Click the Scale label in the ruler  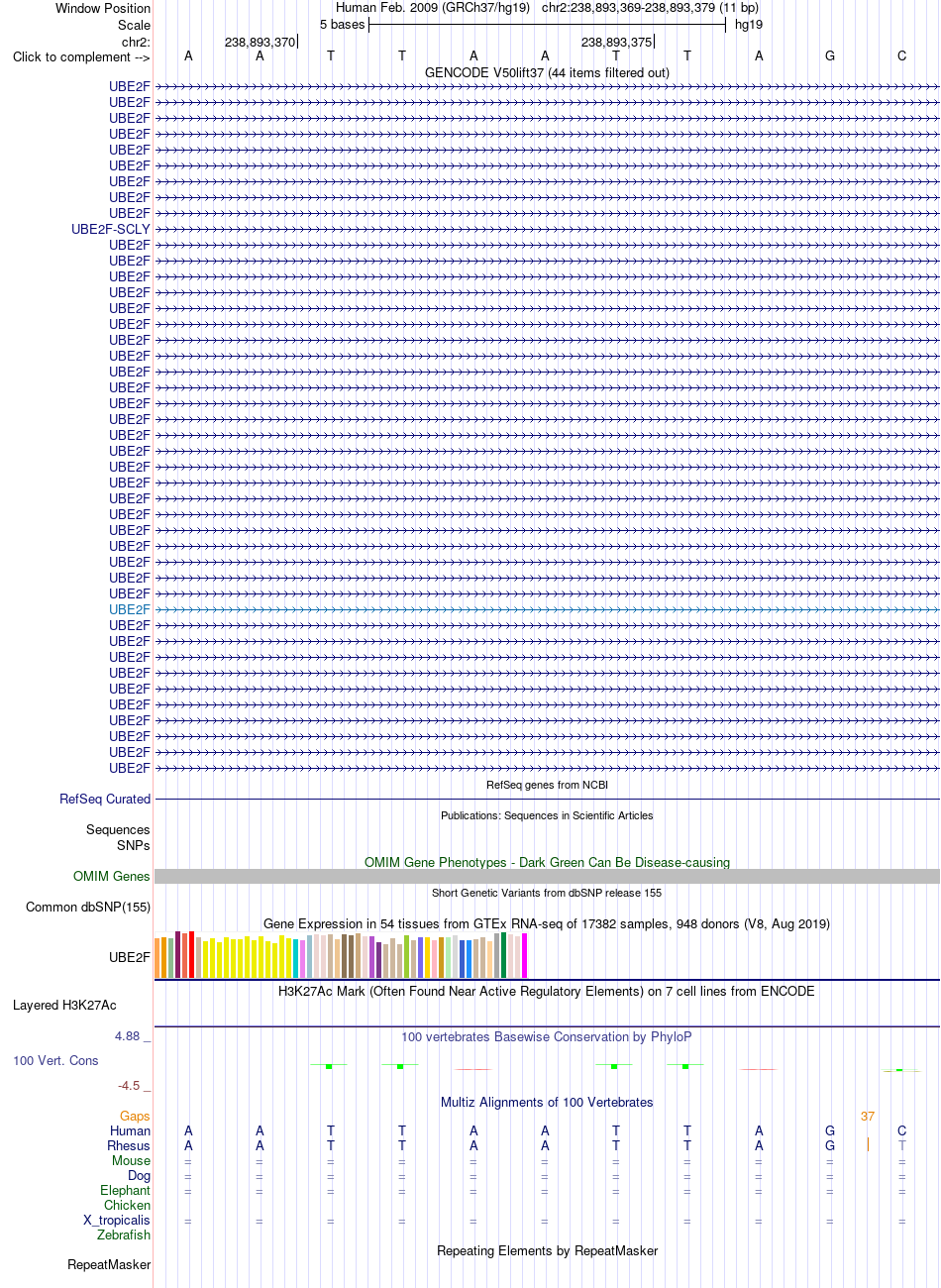point(134,25)
